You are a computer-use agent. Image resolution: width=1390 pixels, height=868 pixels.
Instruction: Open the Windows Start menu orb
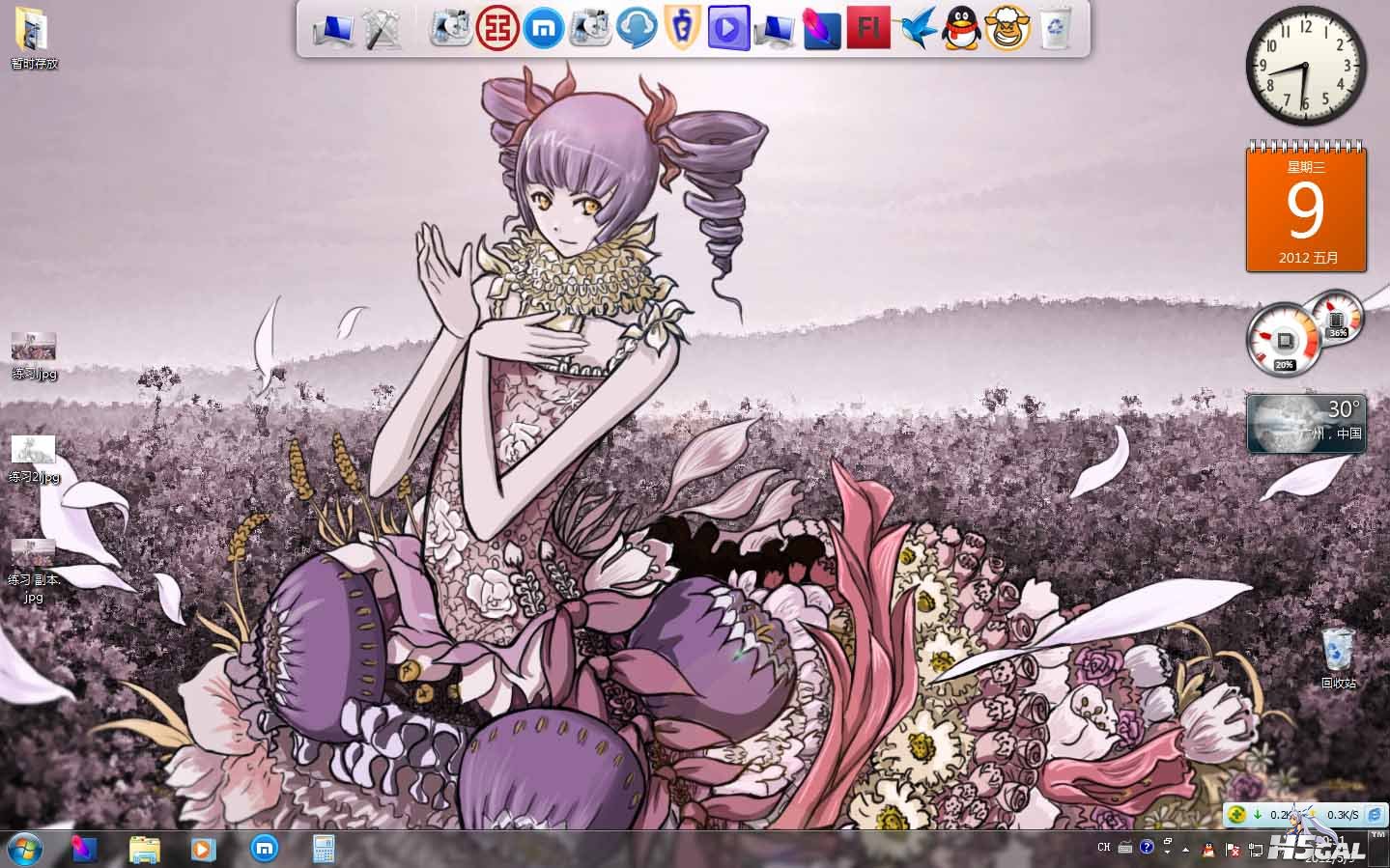(x=23, y=850)
